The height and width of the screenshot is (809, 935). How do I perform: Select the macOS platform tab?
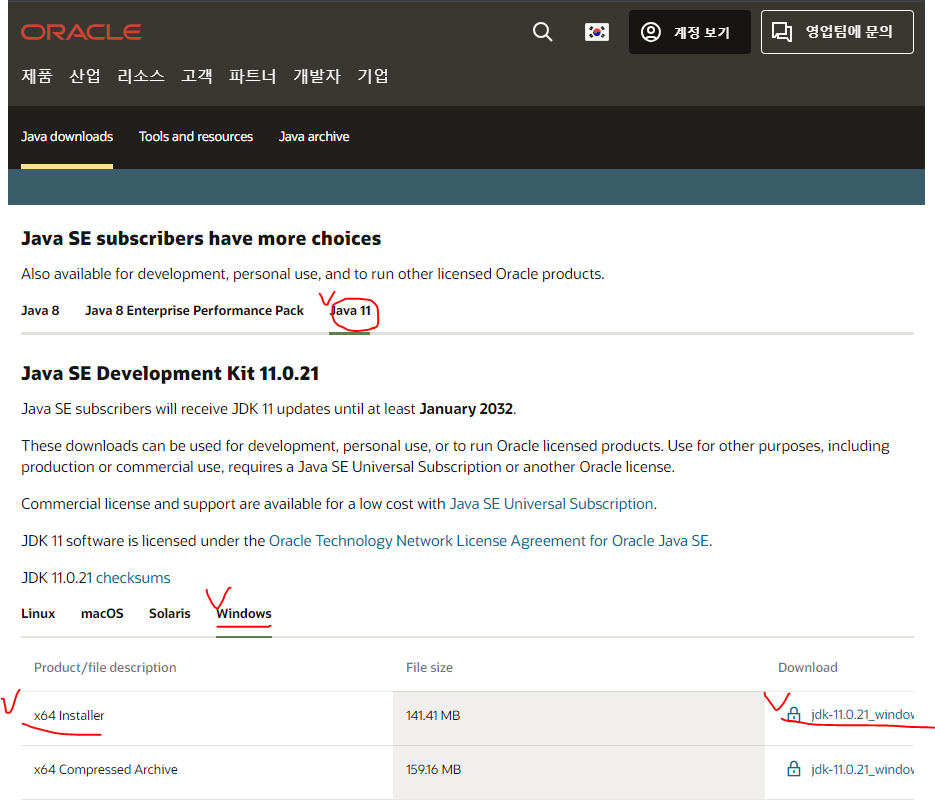click(x=102, y=613)
